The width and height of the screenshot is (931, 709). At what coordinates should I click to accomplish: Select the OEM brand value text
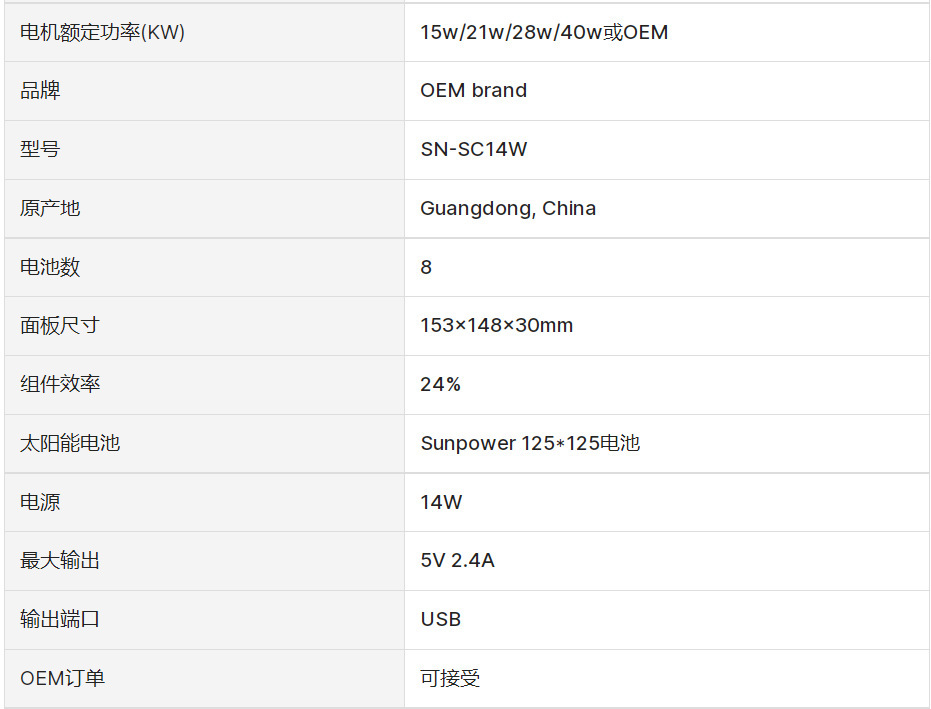point(473,90)
